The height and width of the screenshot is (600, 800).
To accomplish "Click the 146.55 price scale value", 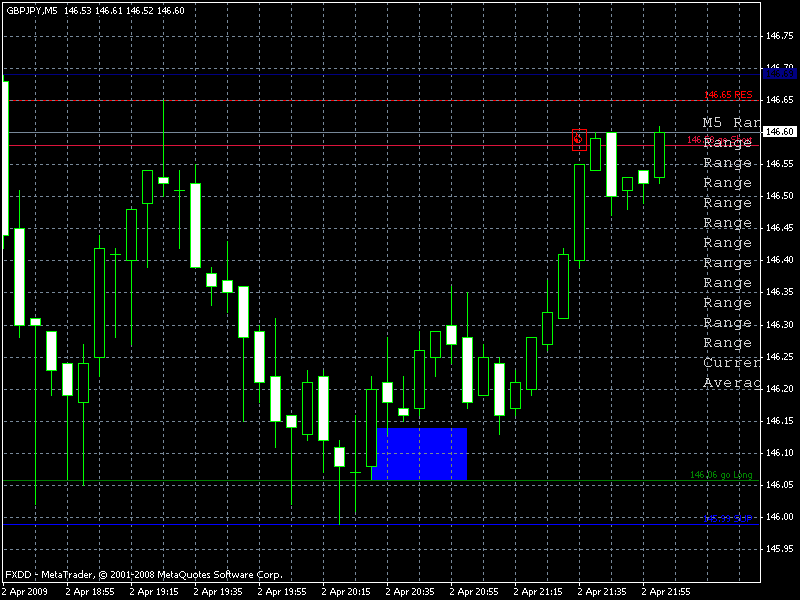I will tap(780, 164).
